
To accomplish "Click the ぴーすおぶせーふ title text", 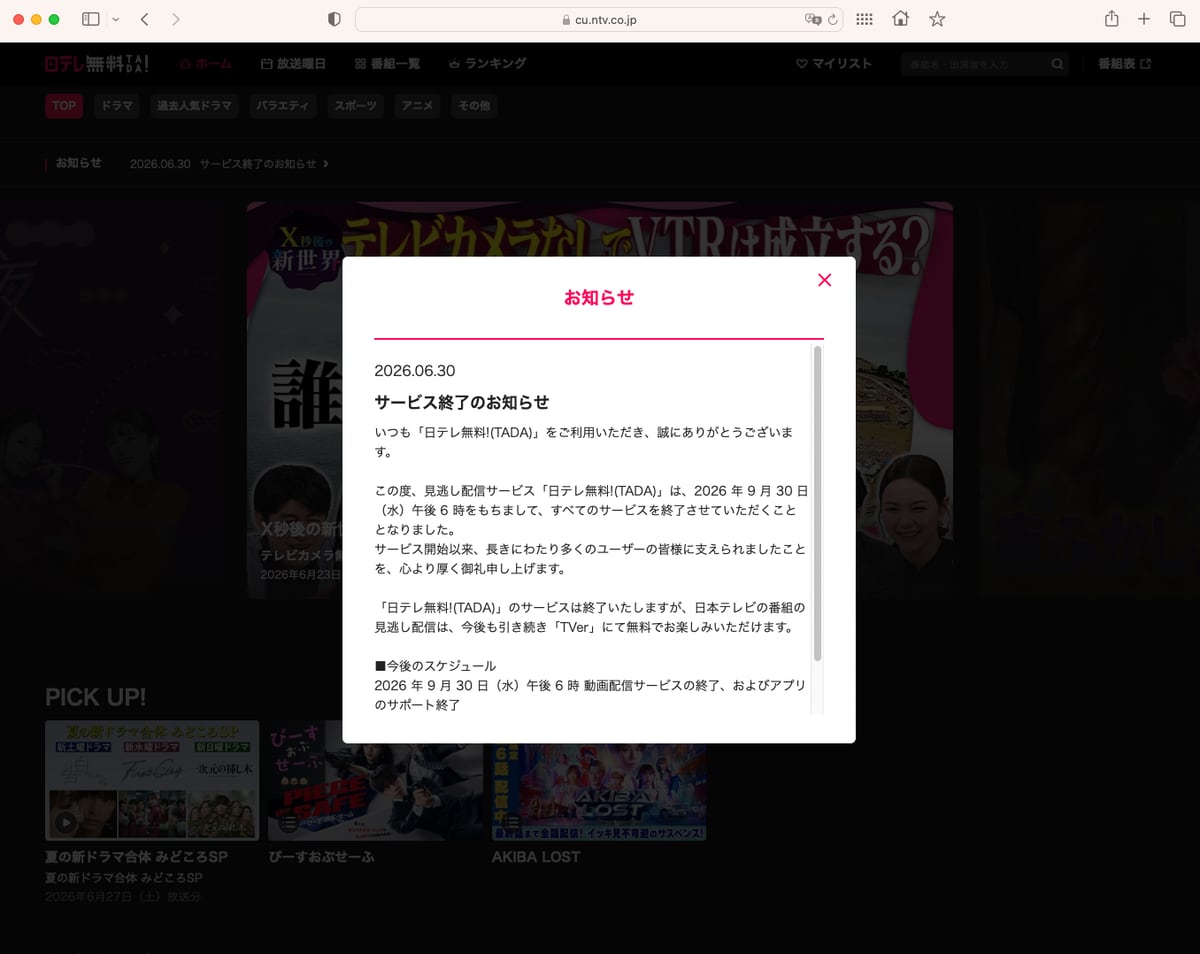I will coord(319,857).
